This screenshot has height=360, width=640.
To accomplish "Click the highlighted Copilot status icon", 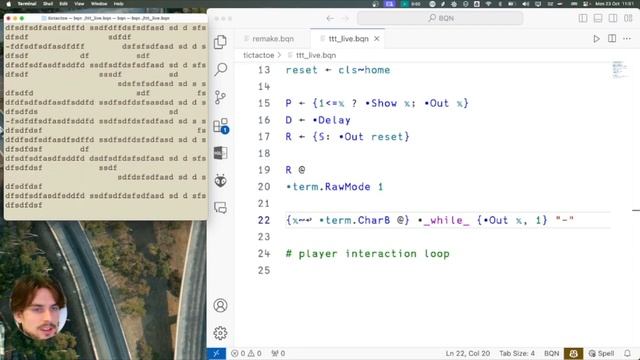I will 573,353.
